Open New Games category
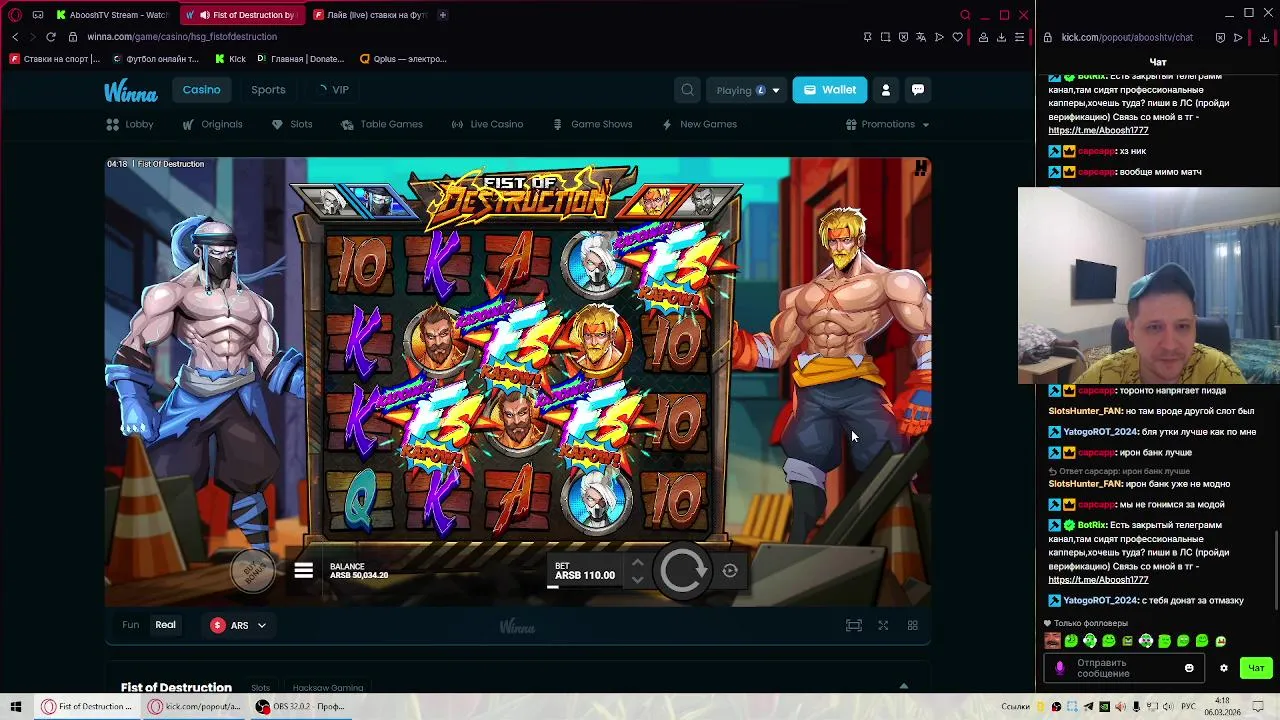The image size is (1280, 720). (699, 124)
